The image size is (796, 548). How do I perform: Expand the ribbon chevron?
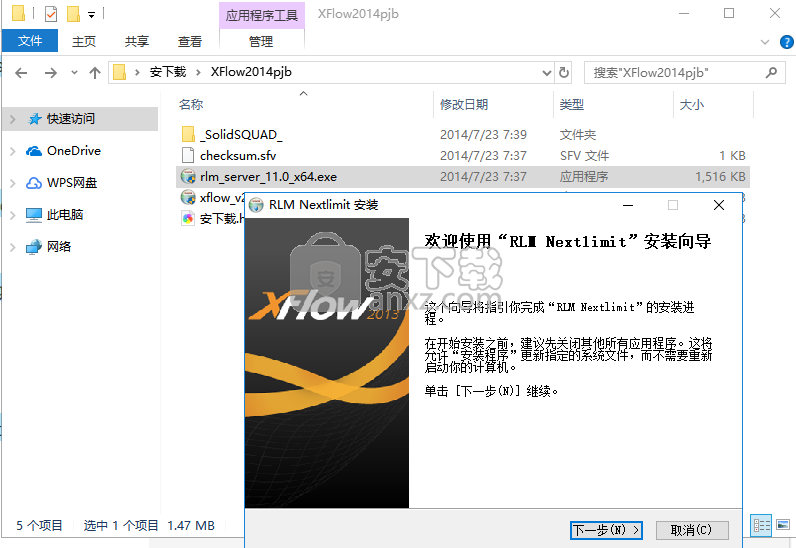[765, 42]
